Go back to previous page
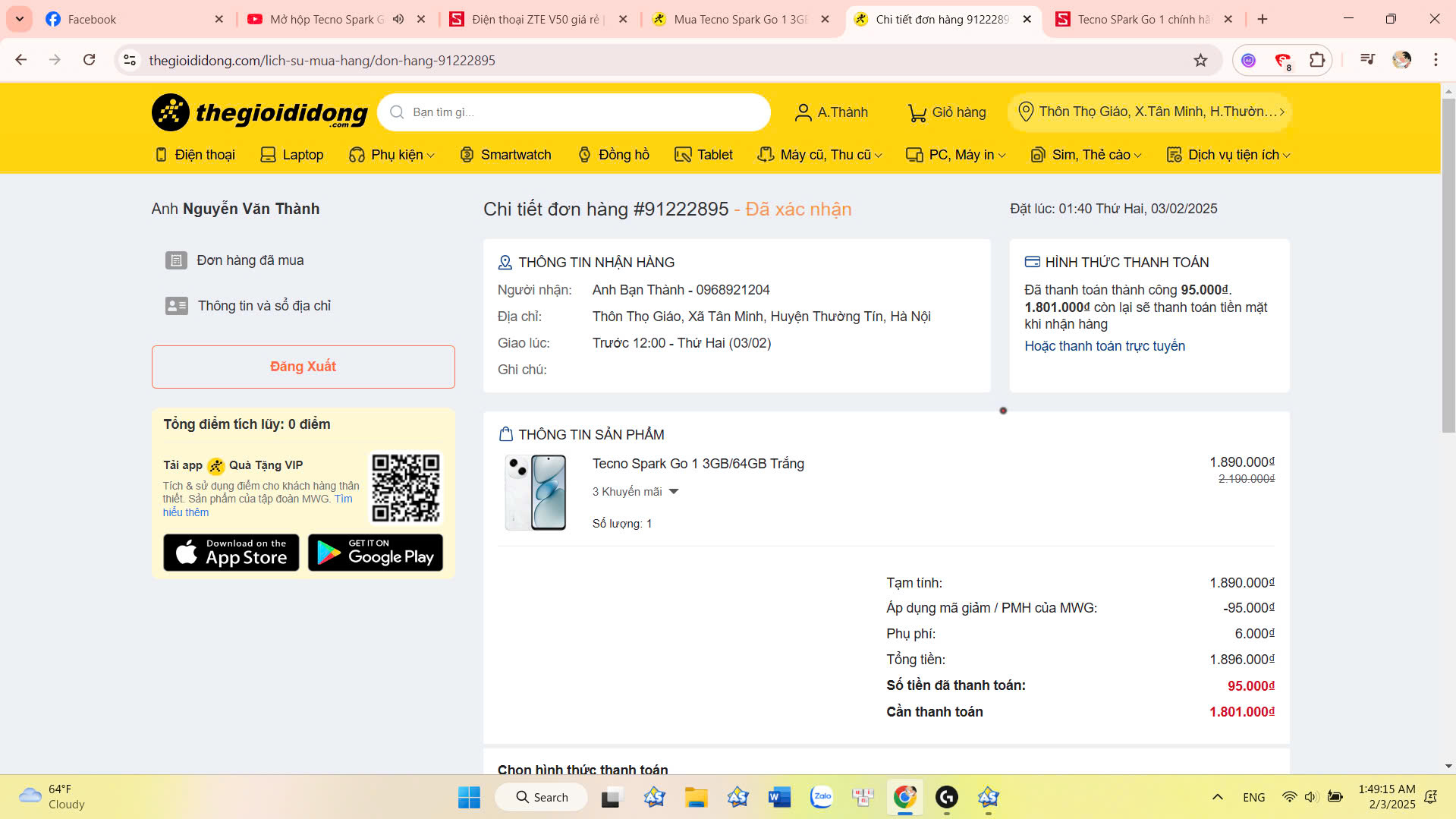The height and width of the screenshot is (819, 1456). 21,60
